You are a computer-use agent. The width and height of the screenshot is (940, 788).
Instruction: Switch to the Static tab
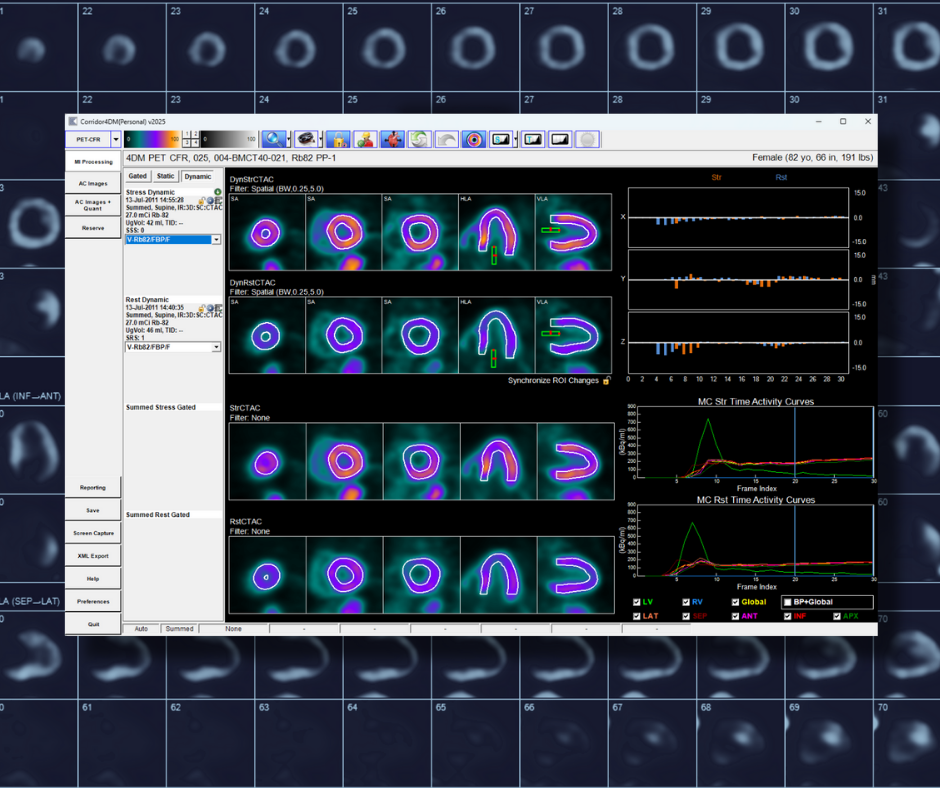coord(165,176)
